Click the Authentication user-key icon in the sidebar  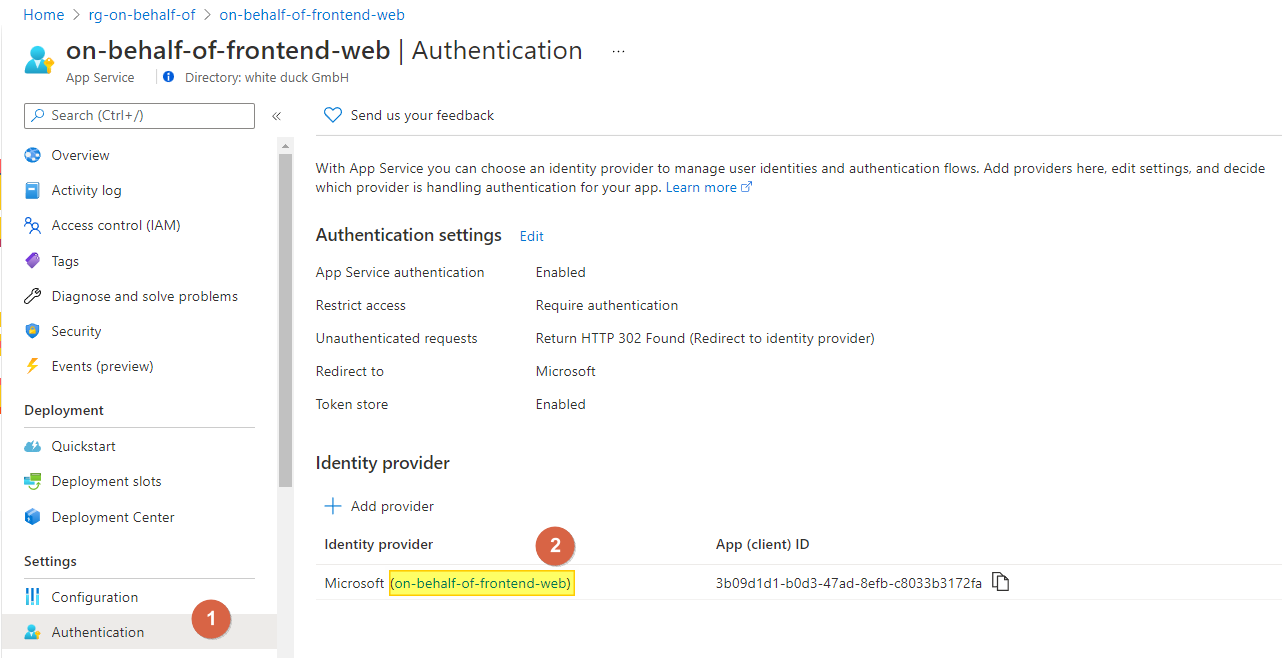pos(33,632)
